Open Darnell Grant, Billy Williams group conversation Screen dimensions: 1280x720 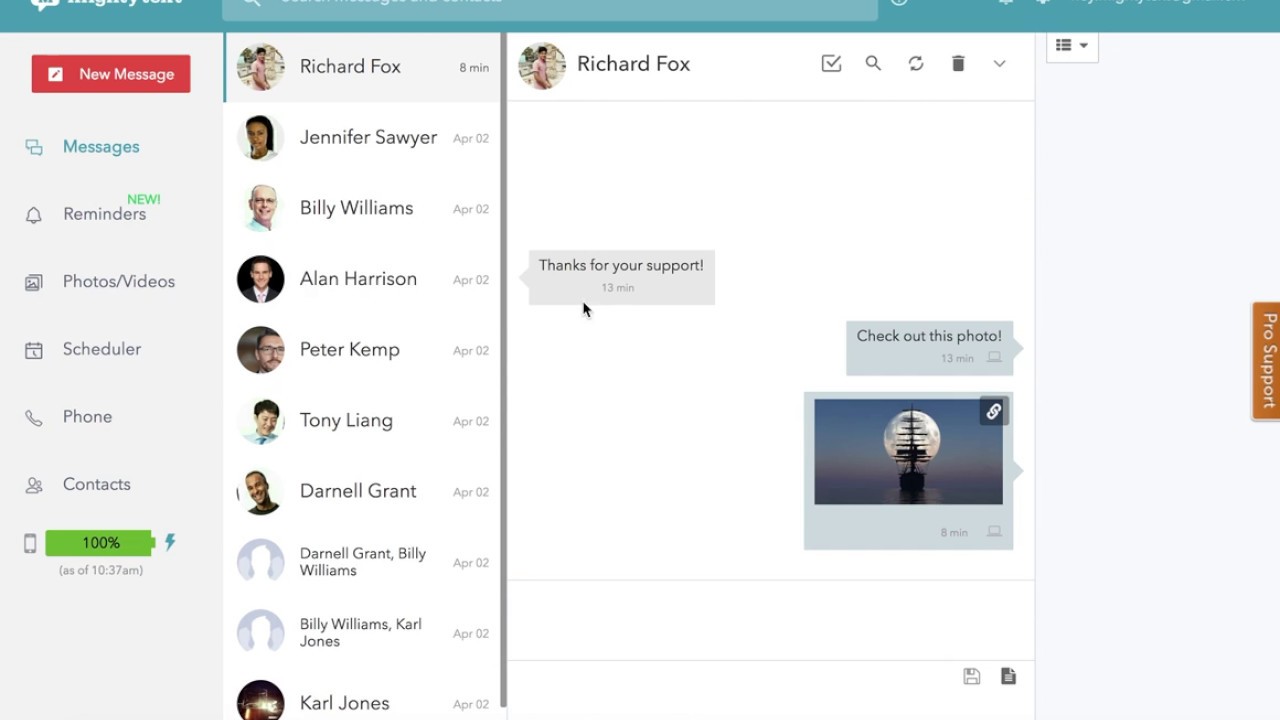(363, 562)
